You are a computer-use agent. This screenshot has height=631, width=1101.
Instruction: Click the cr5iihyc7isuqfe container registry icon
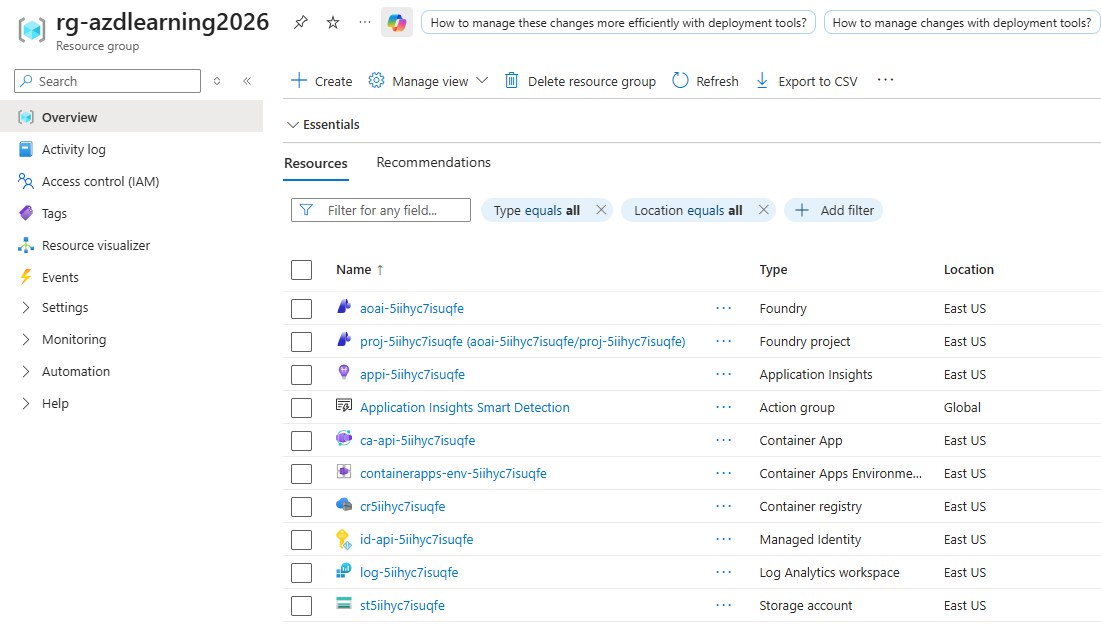343,505
